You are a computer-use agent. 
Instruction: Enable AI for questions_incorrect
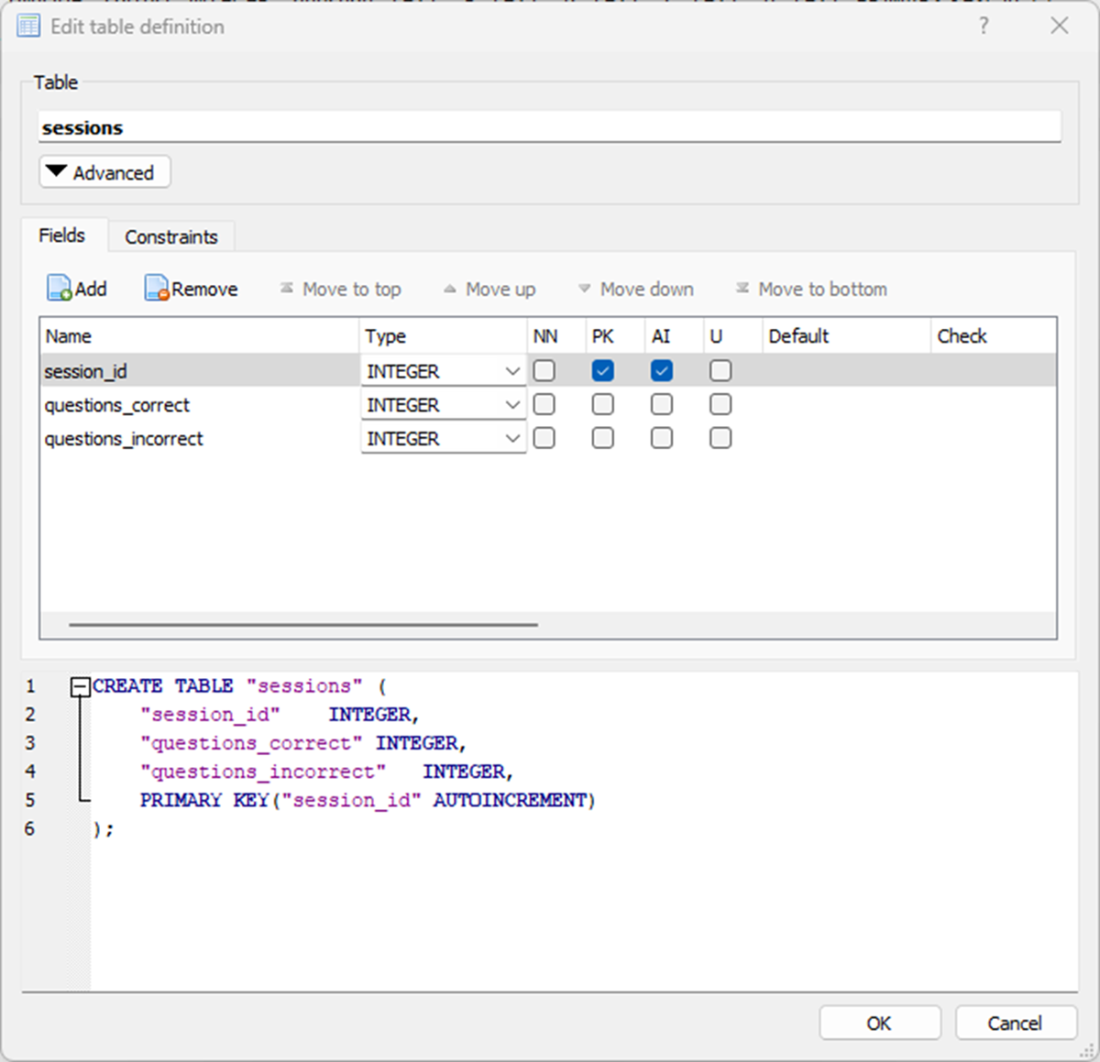coord(662,438)
